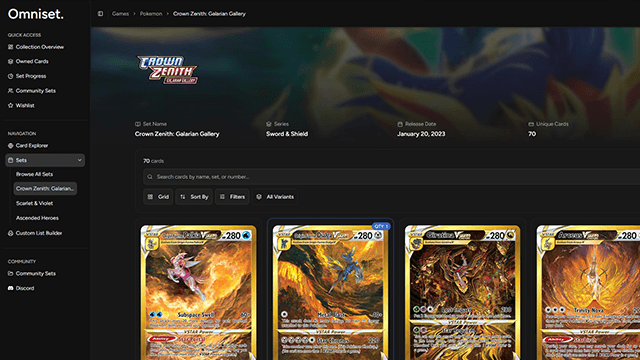Click the Community section folder icon
The image size is (640, 360).
11,273
